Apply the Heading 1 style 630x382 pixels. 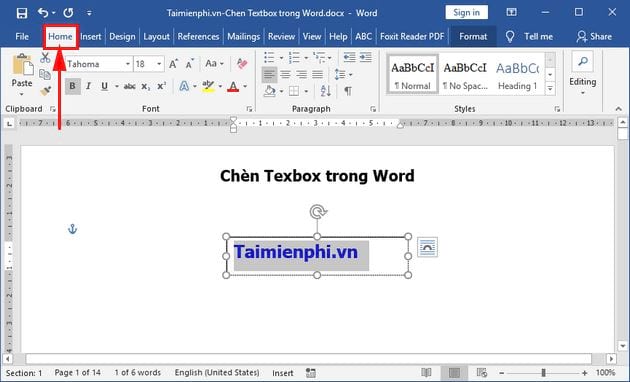(x=518, y=75)
